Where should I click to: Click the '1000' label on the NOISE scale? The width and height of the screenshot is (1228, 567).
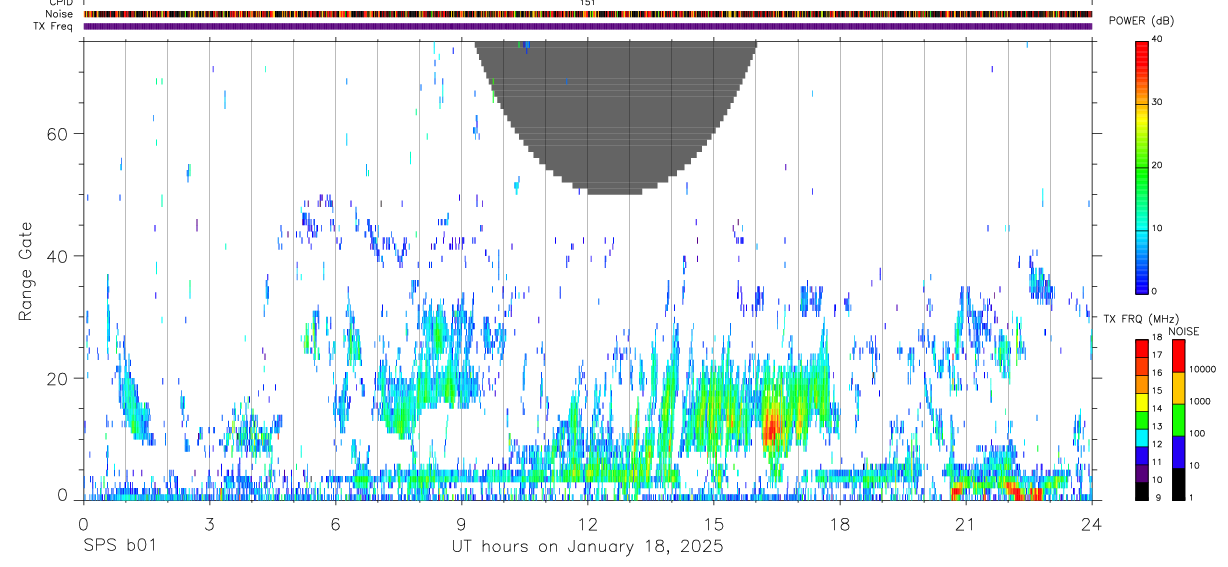pyautogui.click(x=1199, y=401)
